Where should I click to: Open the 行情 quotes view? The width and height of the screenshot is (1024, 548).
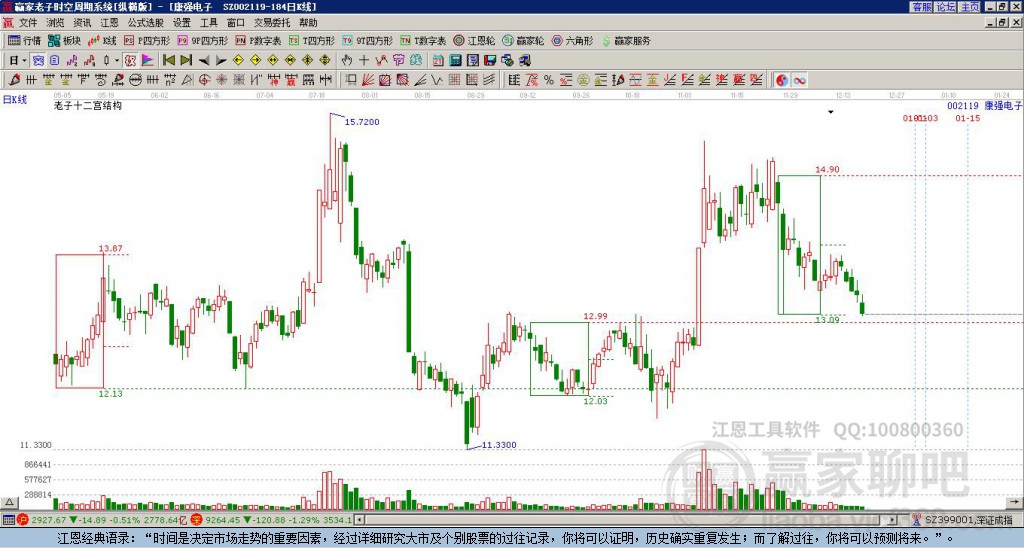point(25,40)
